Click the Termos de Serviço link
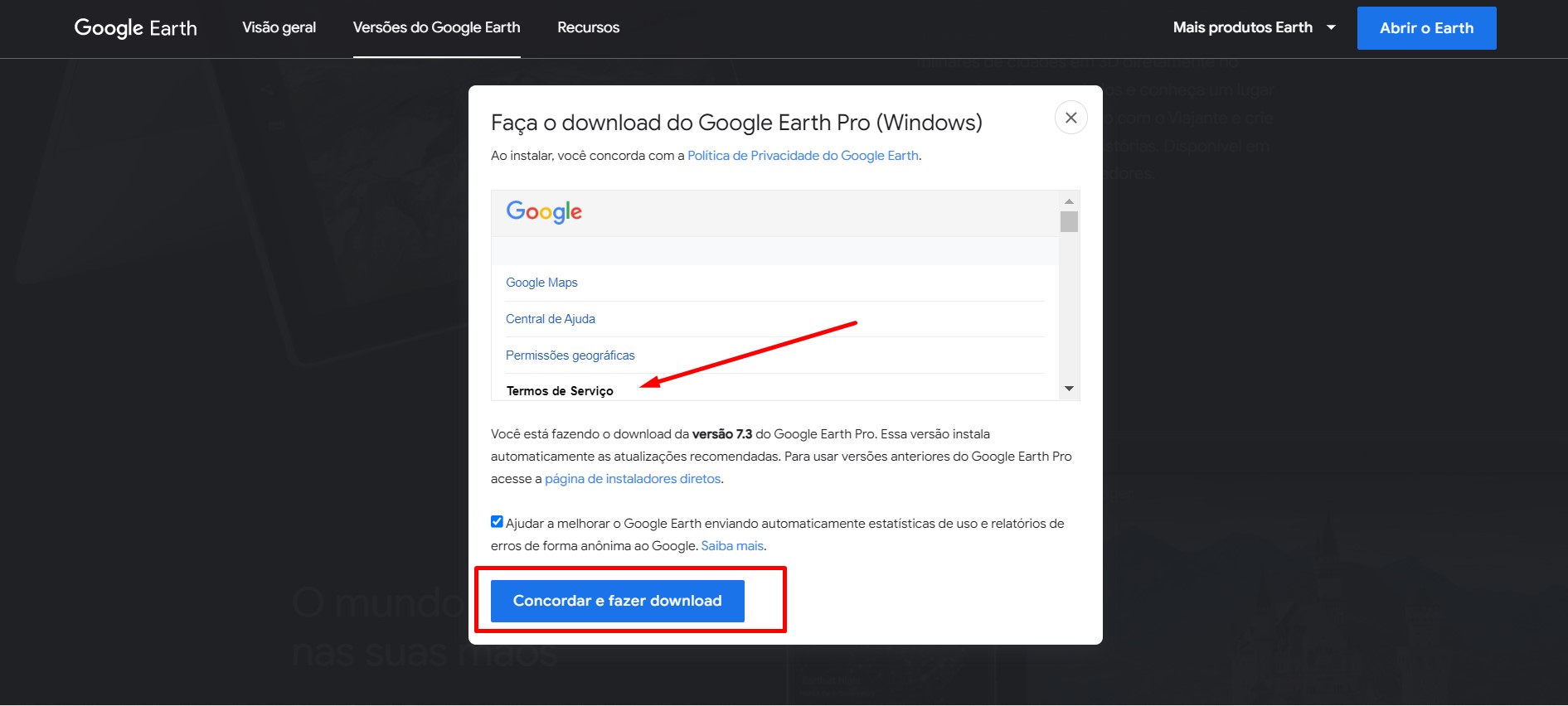1568x706 pixels. 560,389
